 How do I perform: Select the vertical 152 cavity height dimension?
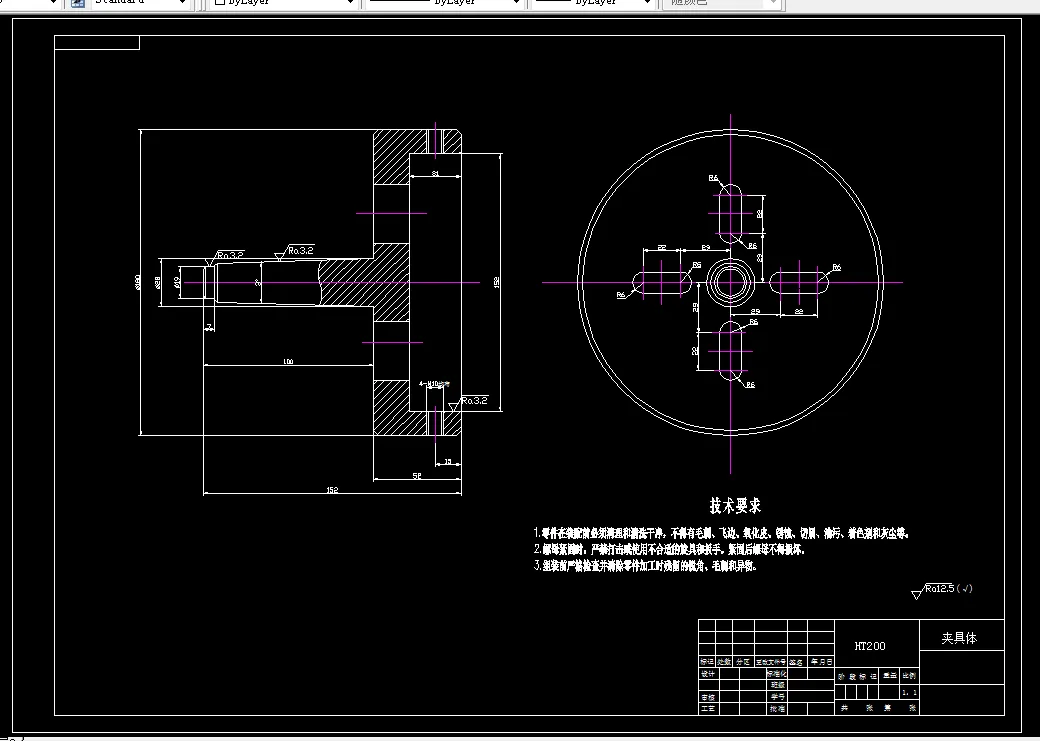497,282
